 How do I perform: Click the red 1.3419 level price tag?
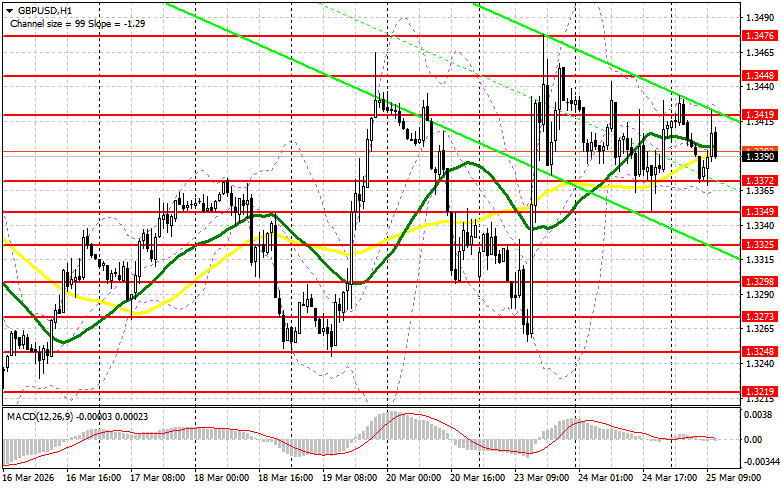click(759, 115)
